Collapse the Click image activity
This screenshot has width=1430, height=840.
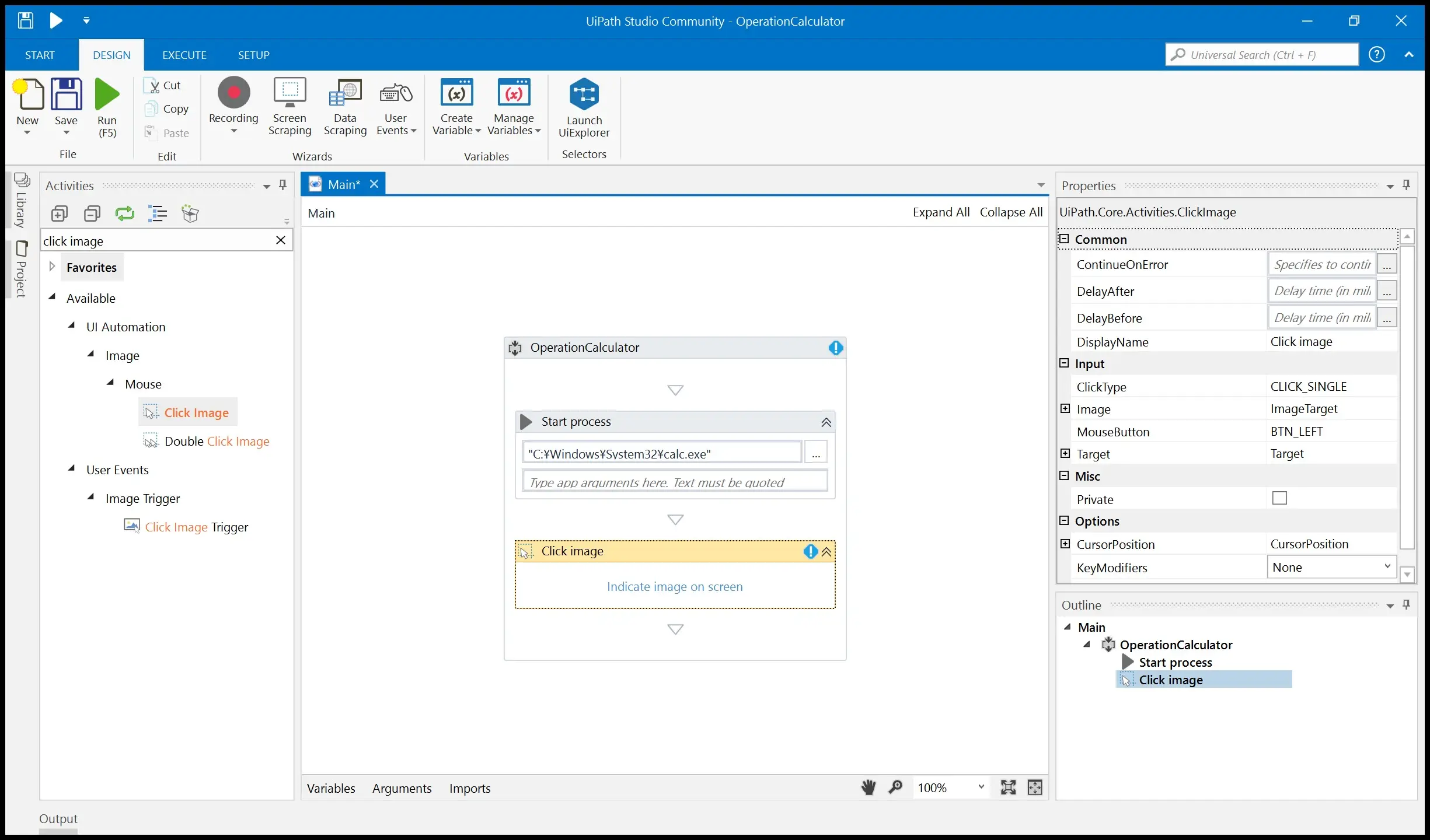tap(826, 552)
